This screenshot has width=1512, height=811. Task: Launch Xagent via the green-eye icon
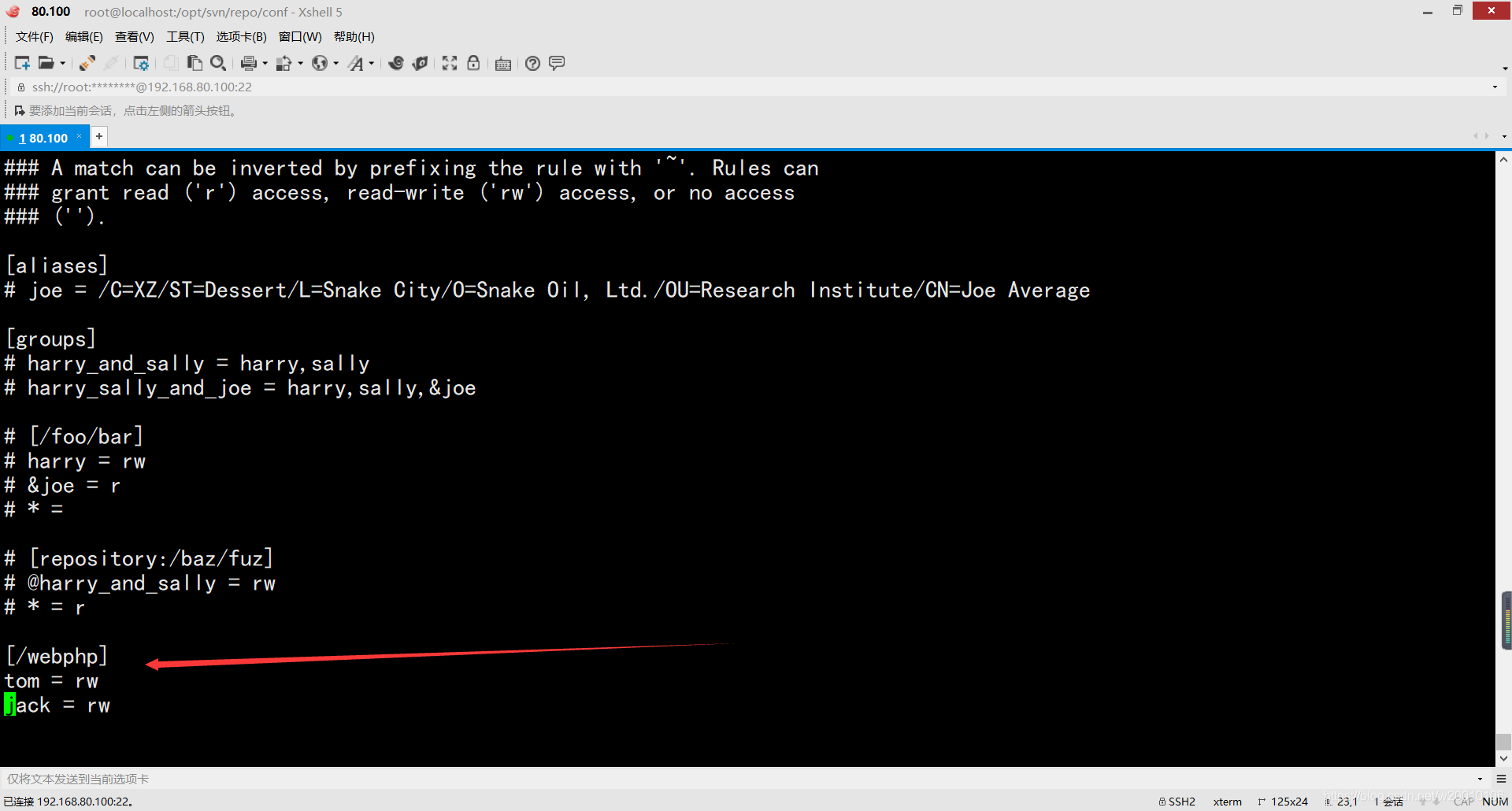pyautogui.click(x=421, y=63)
